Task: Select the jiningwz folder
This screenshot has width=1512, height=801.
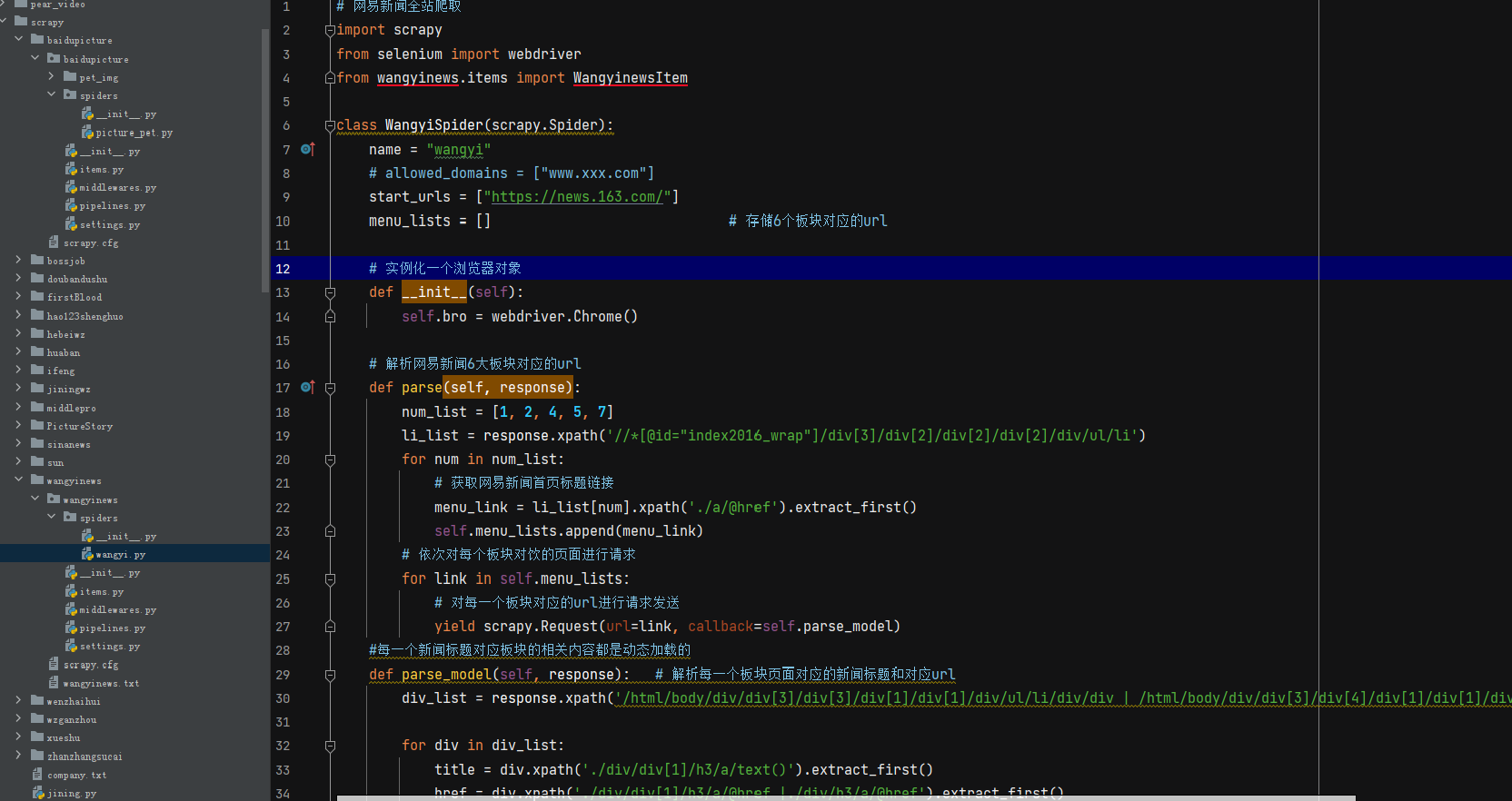Action: pos(68,389)
